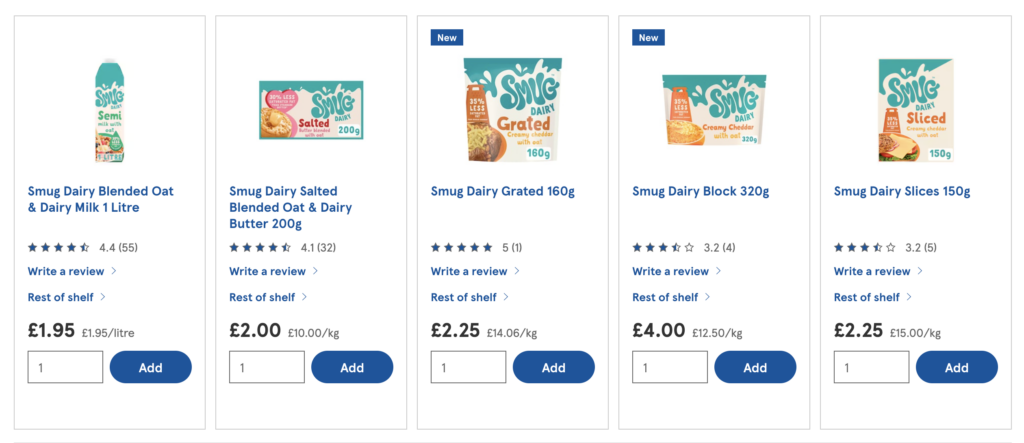Add Smug Dairy Slices 150g to basket

pyautogui.click(x=956, y=367)
